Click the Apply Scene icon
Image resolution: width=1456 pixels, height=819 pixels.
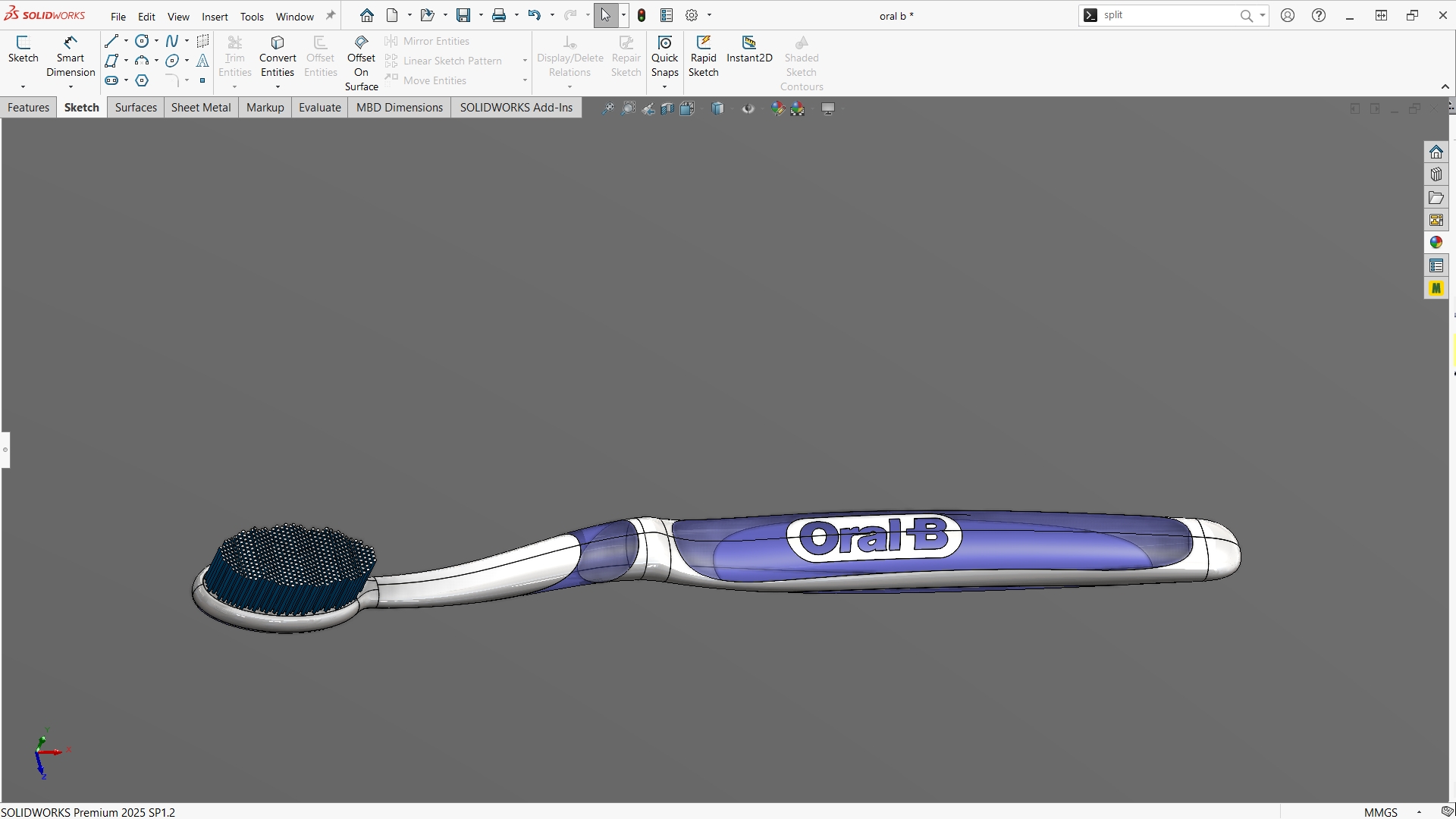tap(798, 108)
